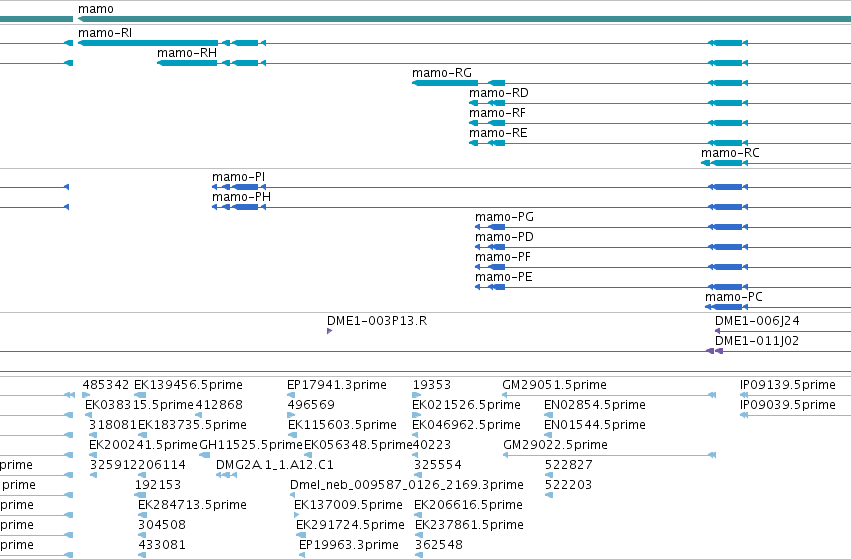Click the IP09139.5prime EST label
Screen dimensions: 851x560
(788, 385)
